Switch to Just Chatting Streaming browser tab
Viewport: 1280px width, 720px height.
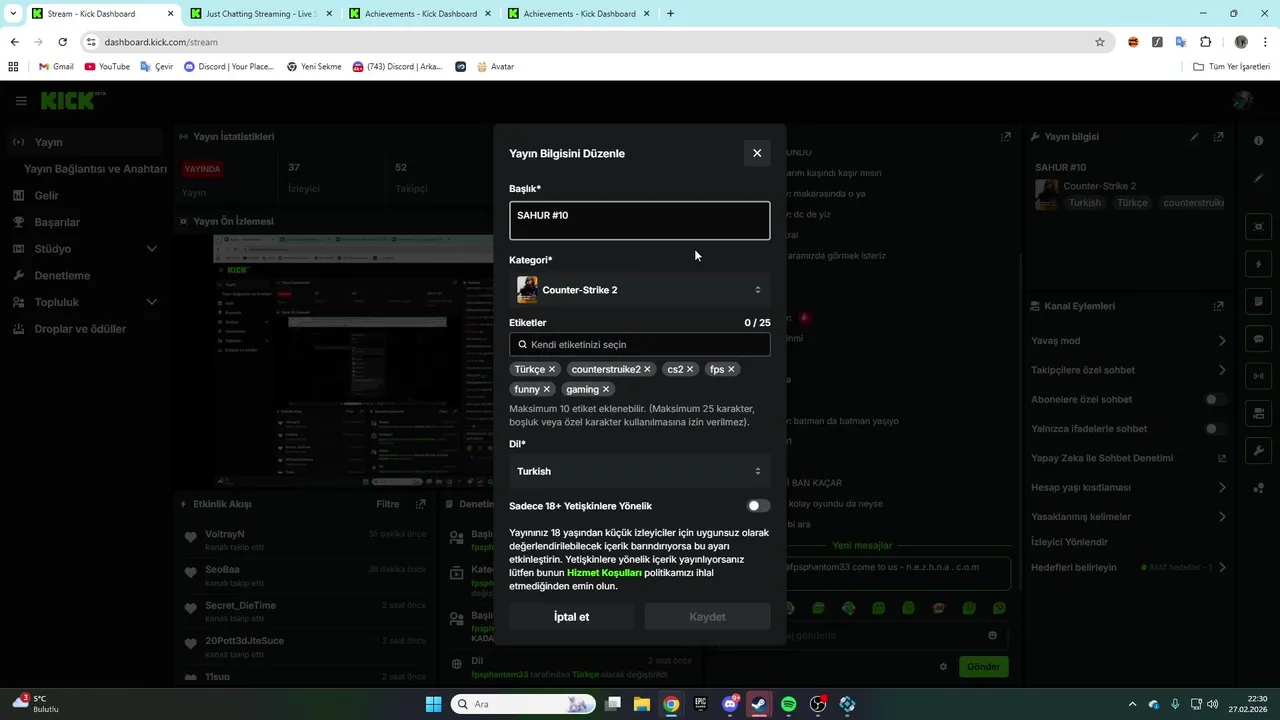[262, 14]
